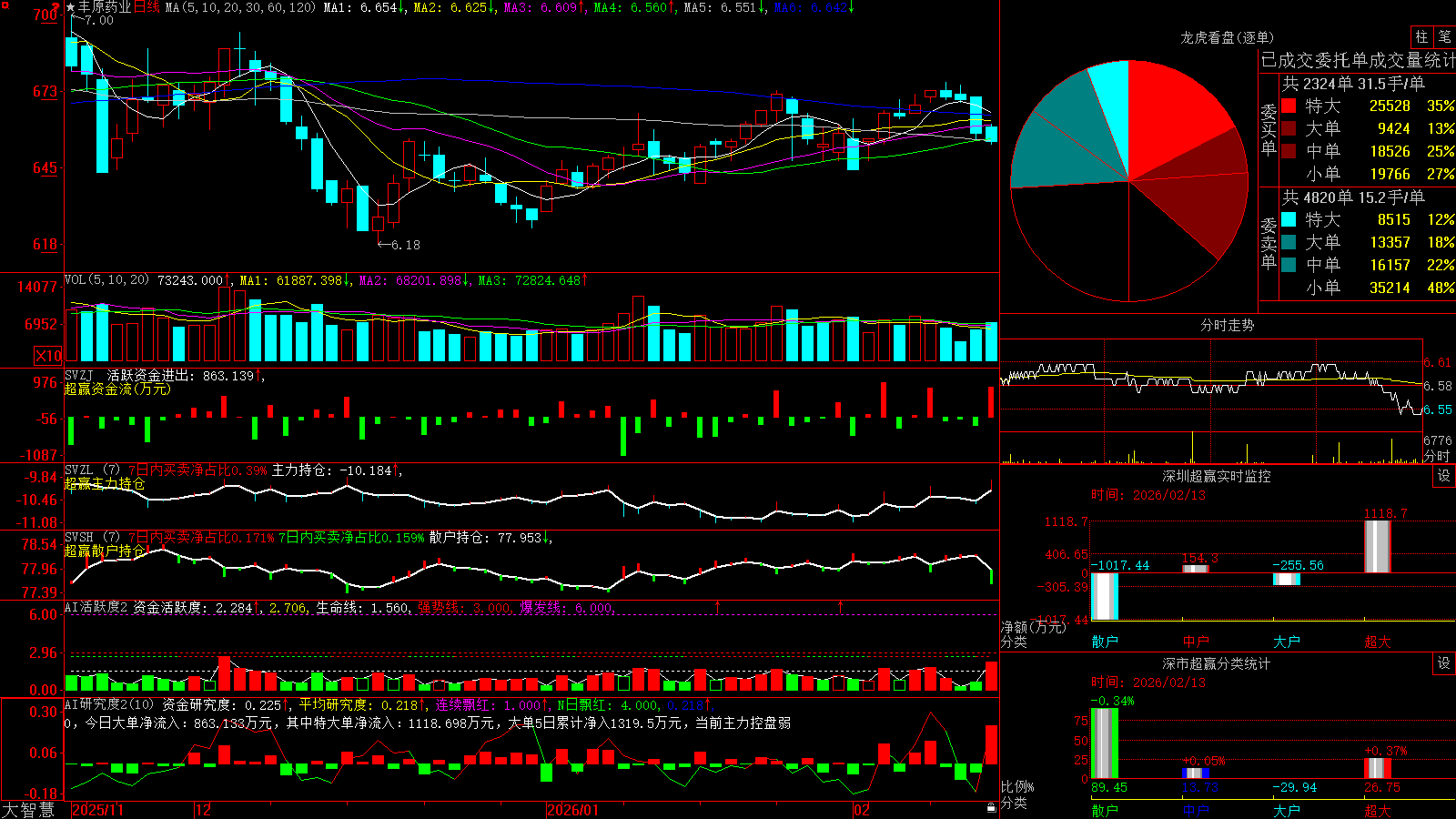Image resolution: width=1456 pixels, height=819 pixels.
Task: Click the AI研究度2(10) indicator label
Action: (109, 704)
